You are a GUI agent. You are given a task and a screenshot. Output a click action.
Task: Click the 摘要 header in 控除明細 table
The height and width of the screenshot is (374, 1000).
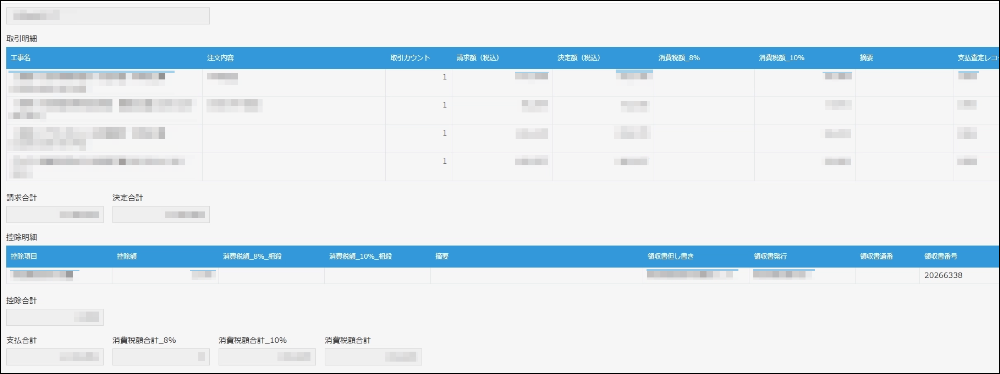coord(536,256)
